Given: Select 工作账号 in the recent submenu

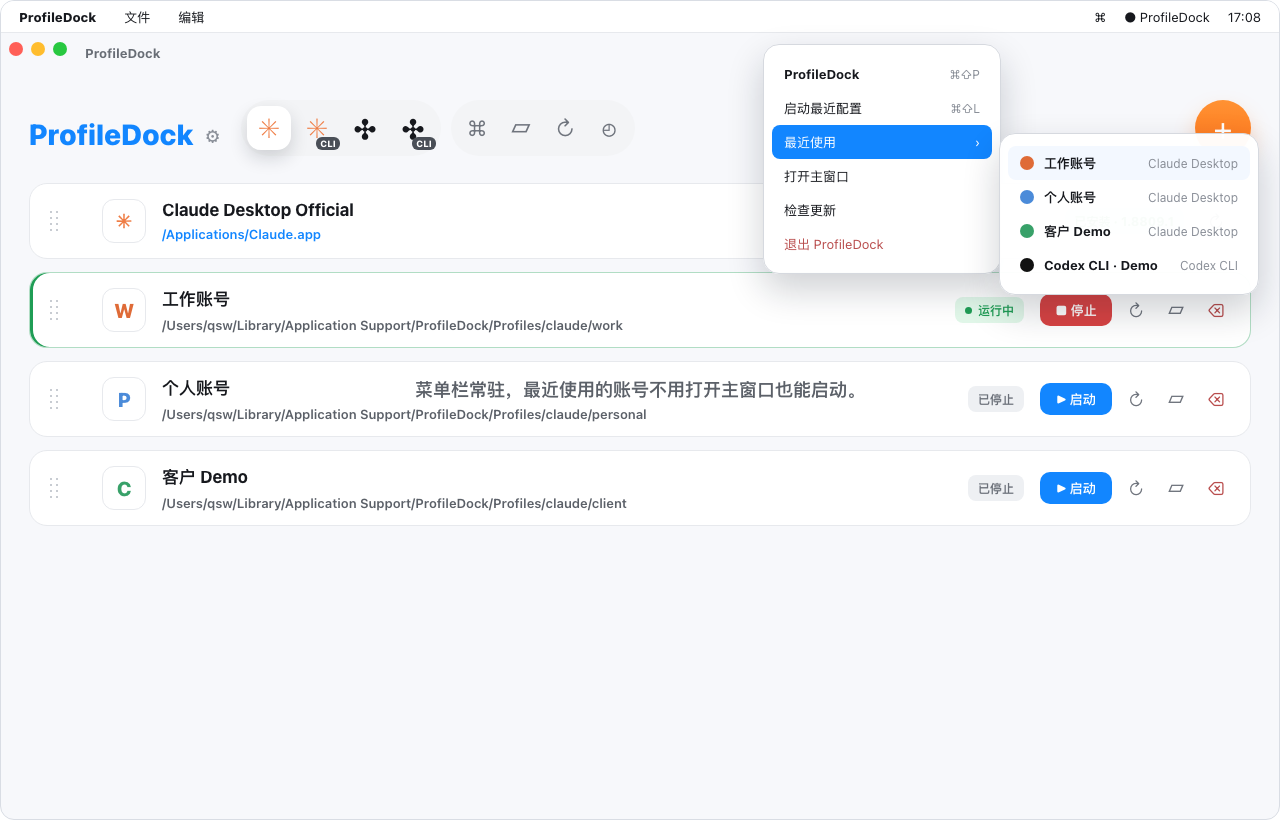Looking at the screenshot, I should (1129, 163).
